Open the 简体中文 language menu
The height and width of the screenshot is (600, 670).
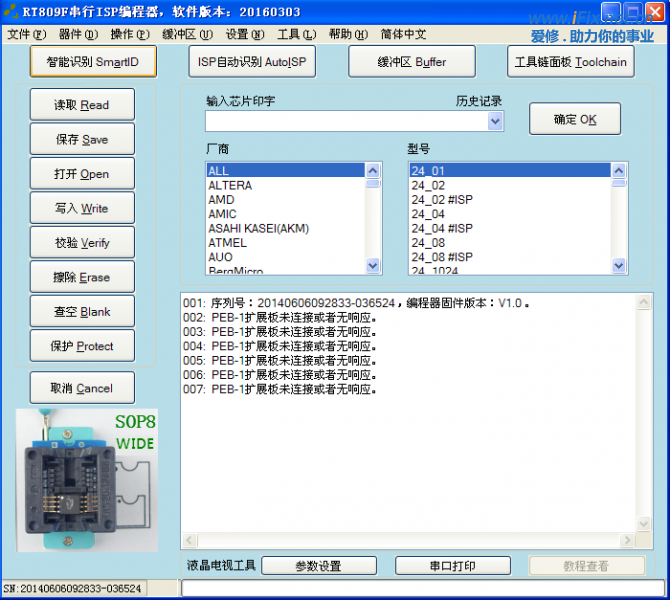point(403,34)
